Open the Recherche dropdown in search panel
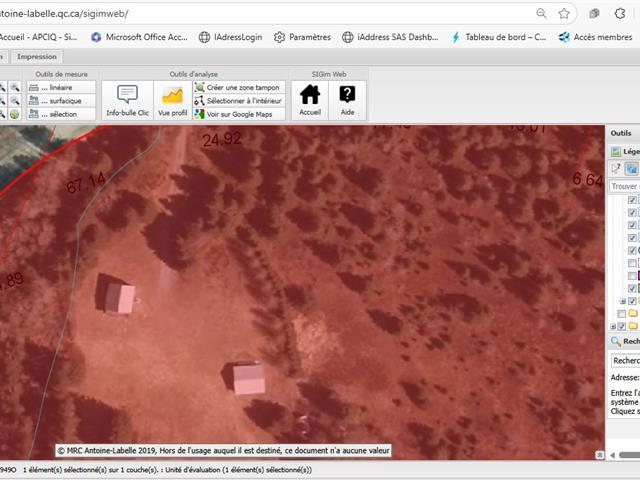This screenshot has width=640, height=480. pos(625,360)
